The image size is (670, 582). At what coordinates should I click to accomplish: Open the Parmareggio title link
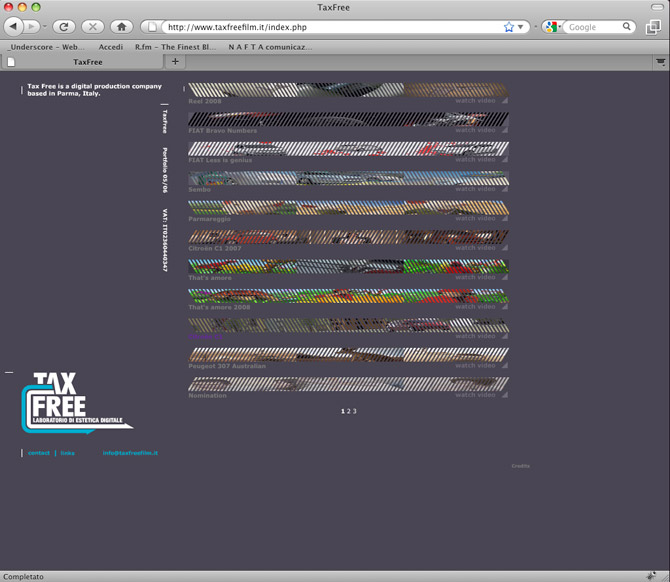[209, 219]
